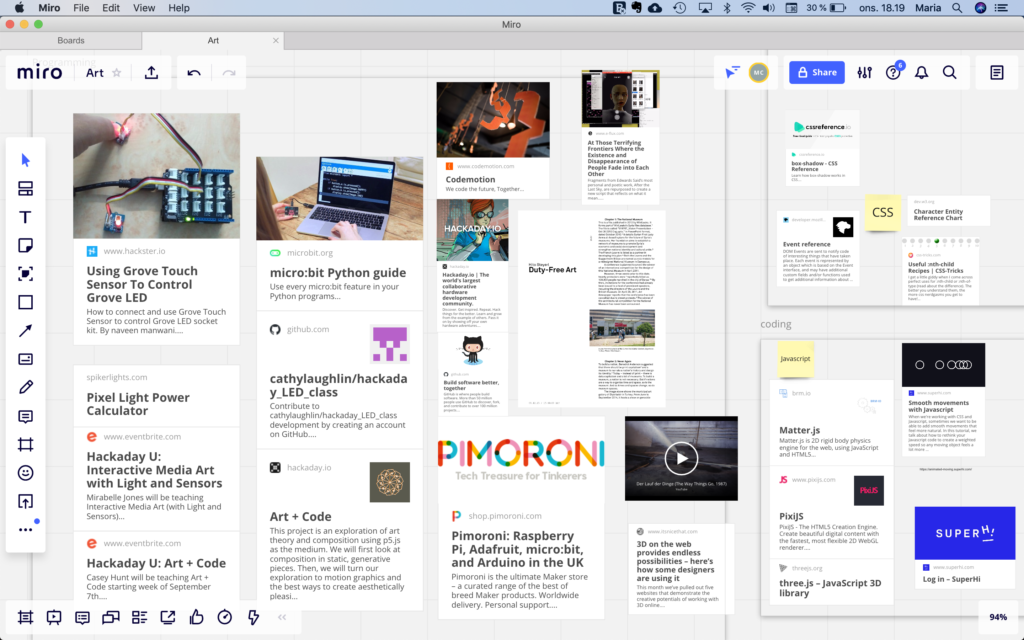Open the Matter.js link card
The height and width of the screenshot is (640, 1024).
point(831,422)
